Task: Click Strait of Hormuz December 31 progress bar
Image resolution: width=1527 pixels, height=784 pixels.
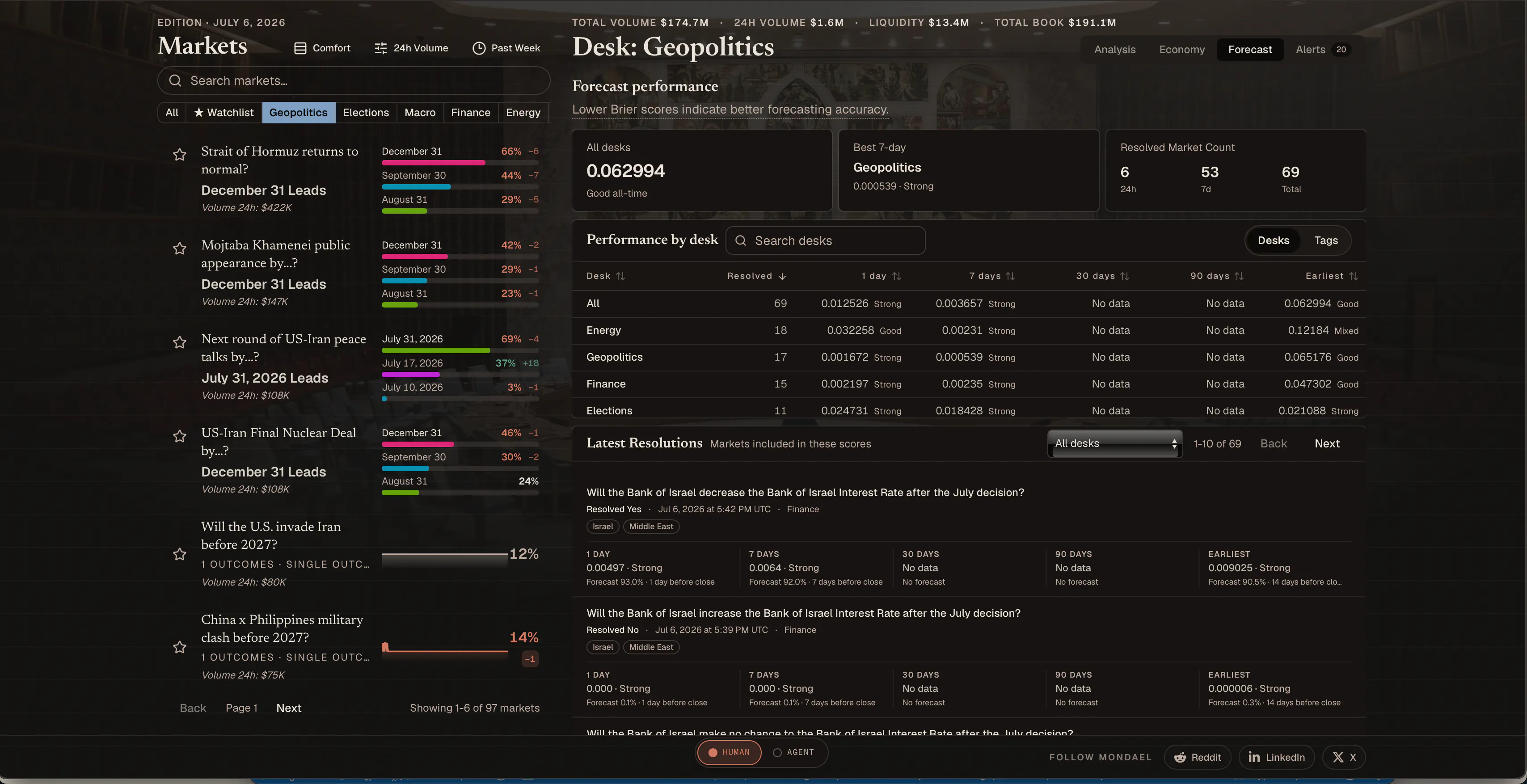Action: click(460, 163)
